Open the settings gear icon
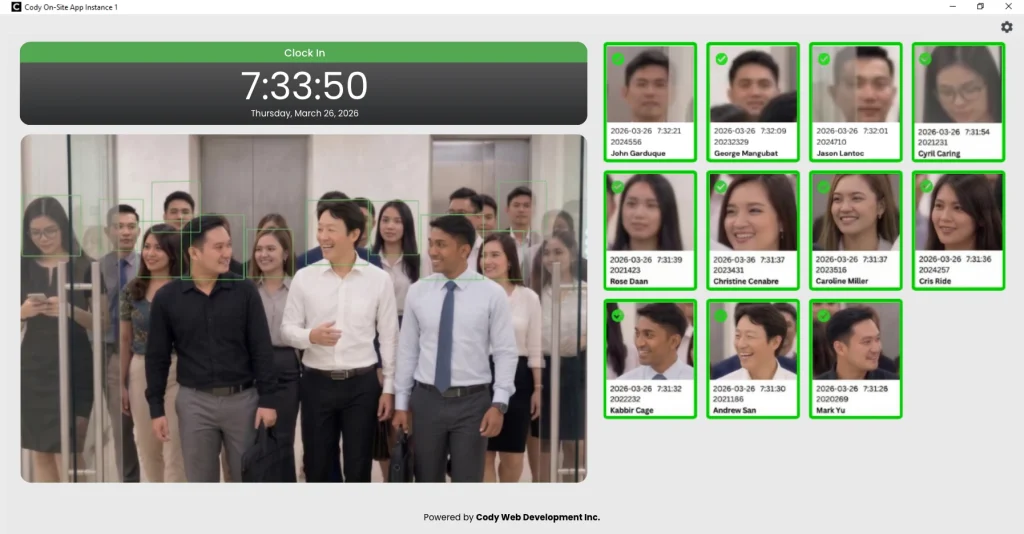Viewport: 1024px width, 534px height. tap(1006, 27)
